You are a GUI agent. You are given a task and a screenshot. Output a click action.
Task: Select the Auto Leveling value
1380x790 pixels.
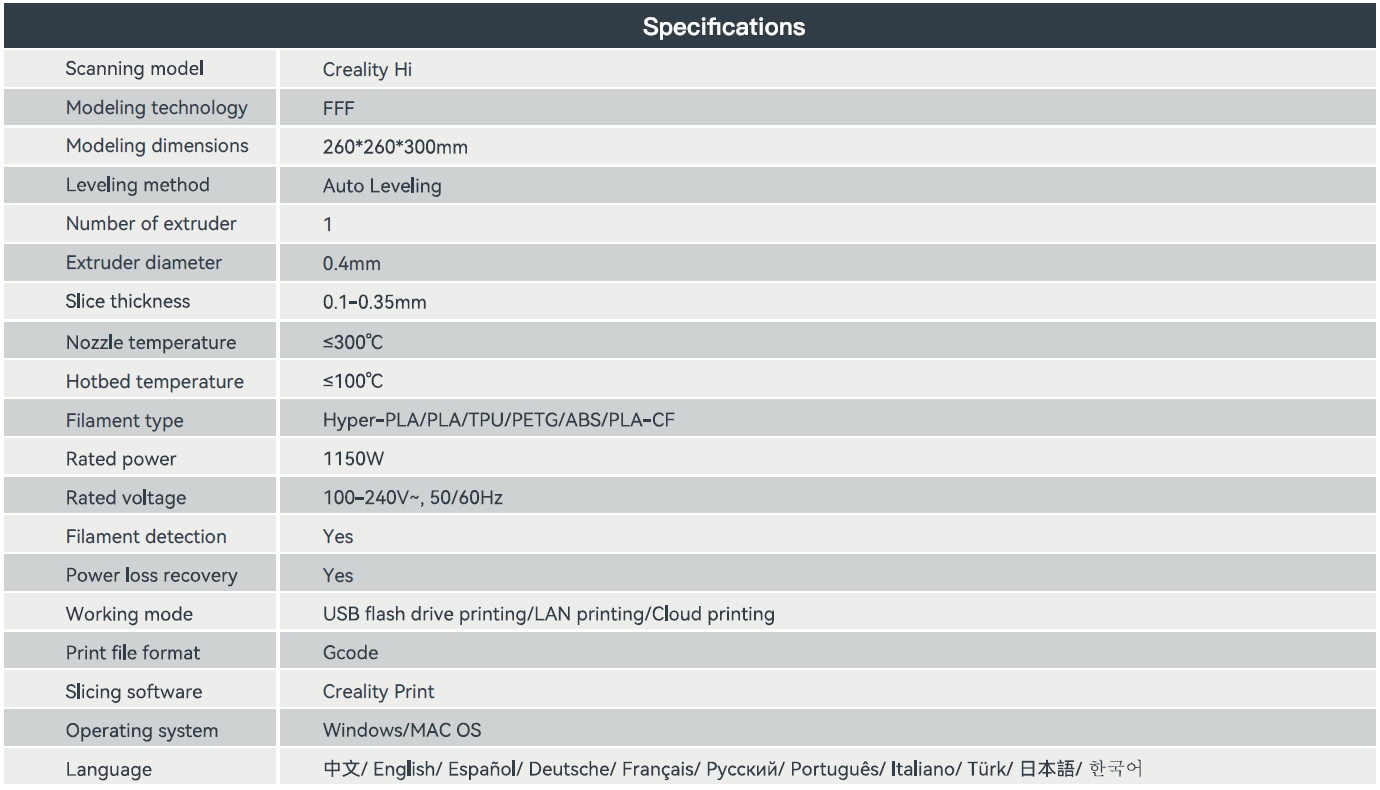(382, 186)
